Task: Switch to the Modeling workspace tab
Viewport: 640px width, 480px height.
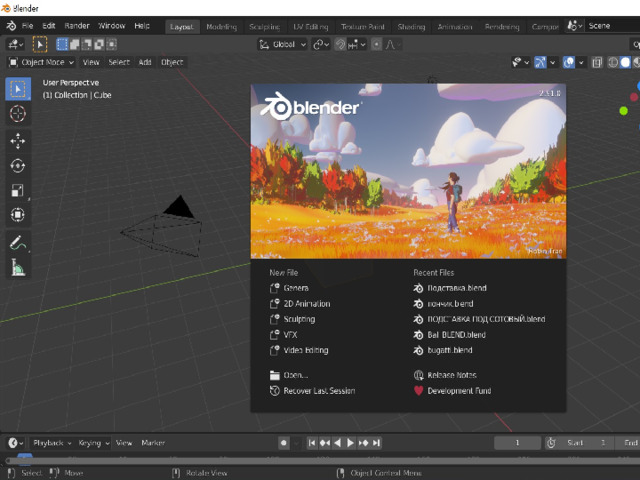Action: point(221,27)
